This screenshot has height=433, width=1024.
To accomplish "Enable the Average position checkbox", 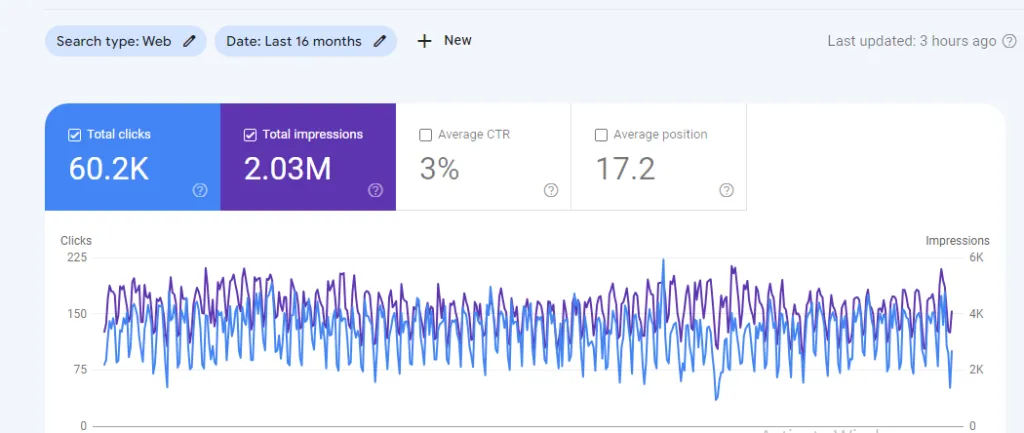I will click(x=601, y=135).
